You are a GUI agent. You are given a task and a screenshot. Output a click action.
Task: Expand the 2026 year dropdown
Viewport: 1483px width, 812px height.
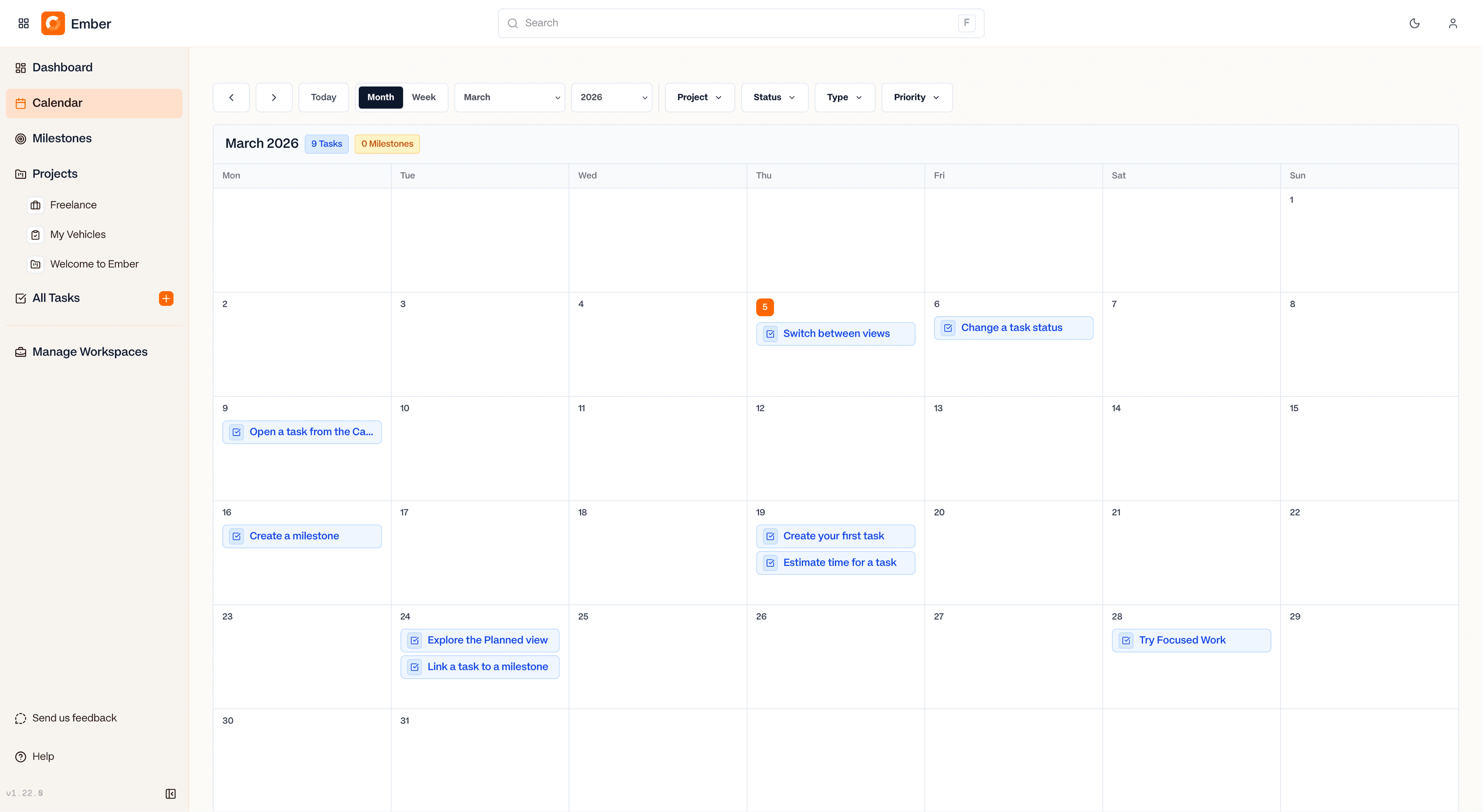611,97
